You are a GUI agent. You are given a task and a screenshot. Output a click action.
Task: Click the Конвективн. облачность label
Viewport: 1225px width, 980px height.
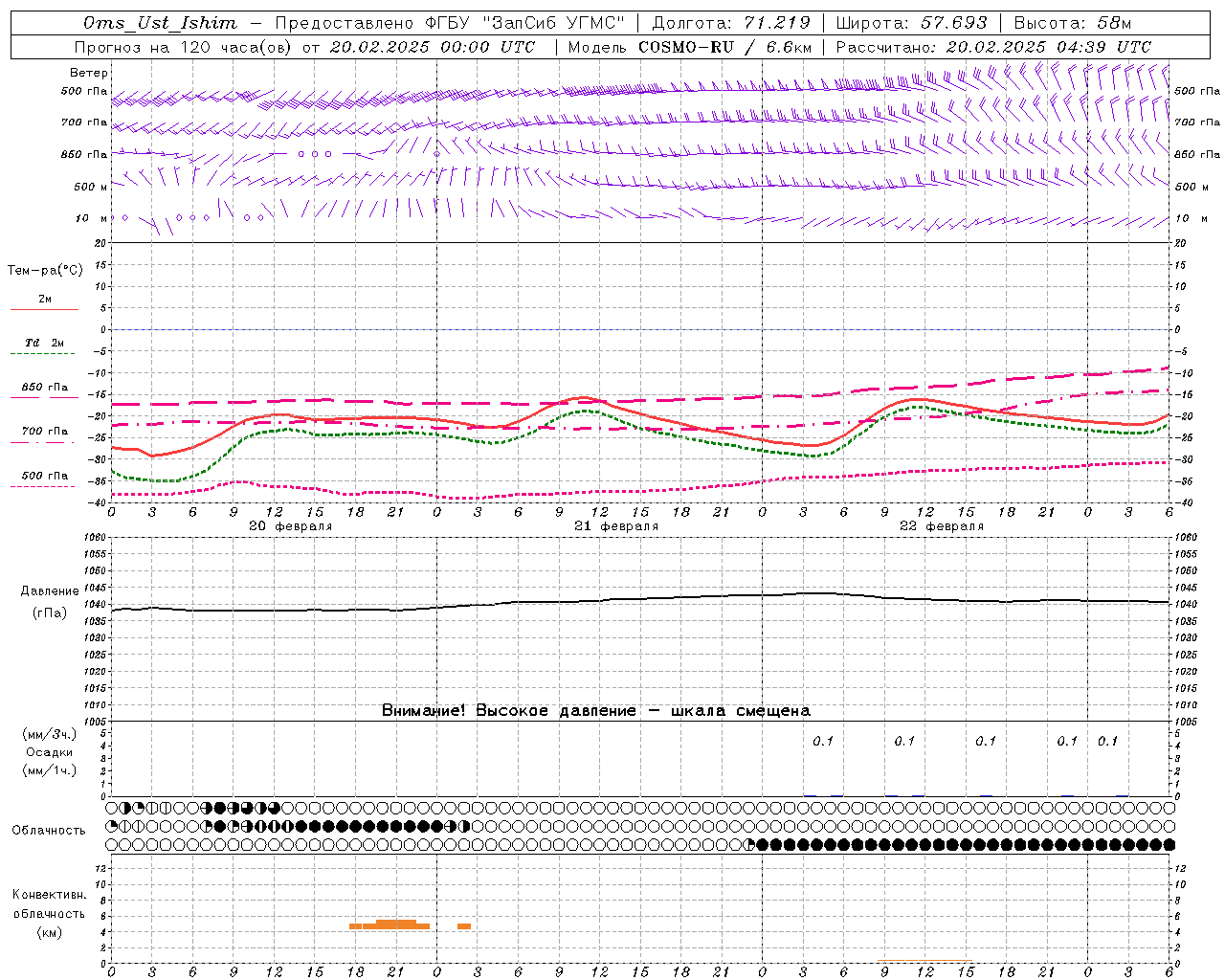pos(49,904)
